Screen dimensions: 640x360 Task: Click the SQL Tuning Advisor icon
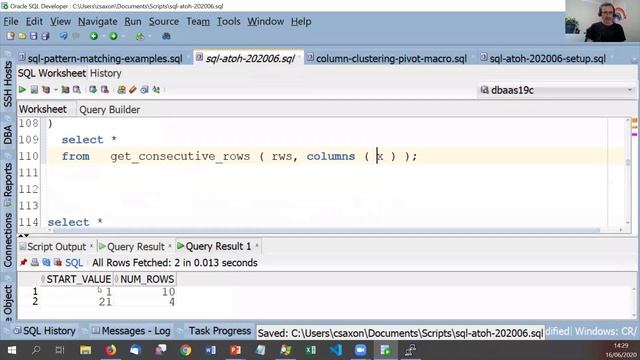pos(77,90)
